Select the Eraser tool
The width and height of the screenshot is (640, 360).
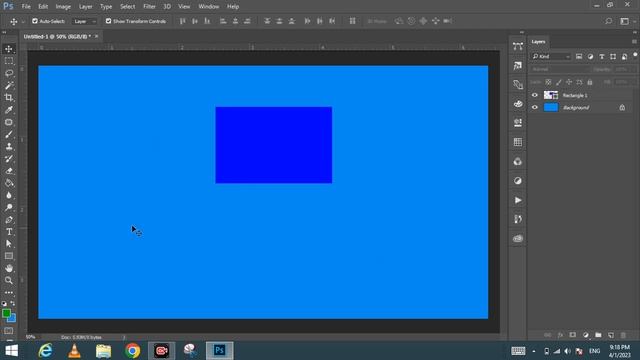click(x=9, y=171)
